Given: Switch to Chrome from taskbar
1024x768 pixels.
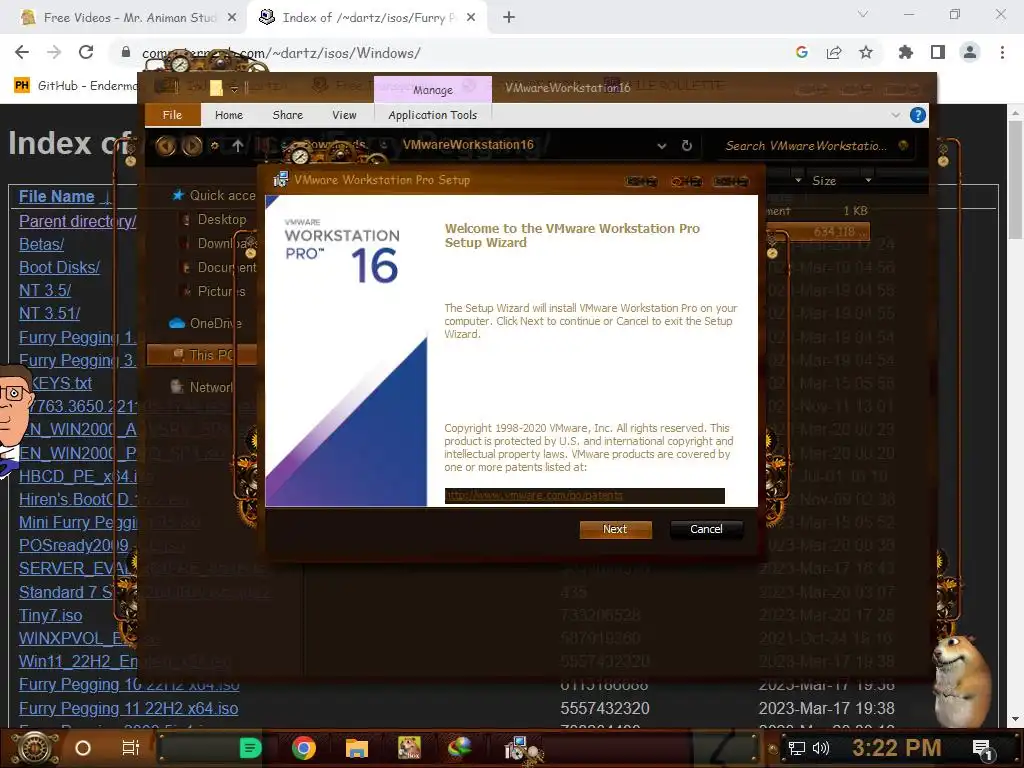Looking at the screenshot, I should click(304, 748).
